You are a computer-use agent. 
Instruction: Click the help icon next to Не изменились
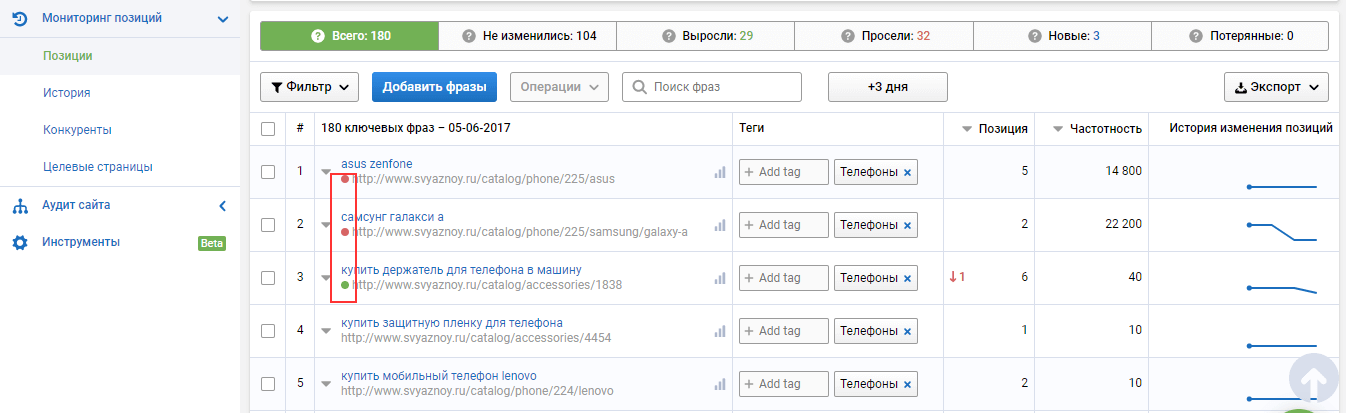tap(469, 36)
